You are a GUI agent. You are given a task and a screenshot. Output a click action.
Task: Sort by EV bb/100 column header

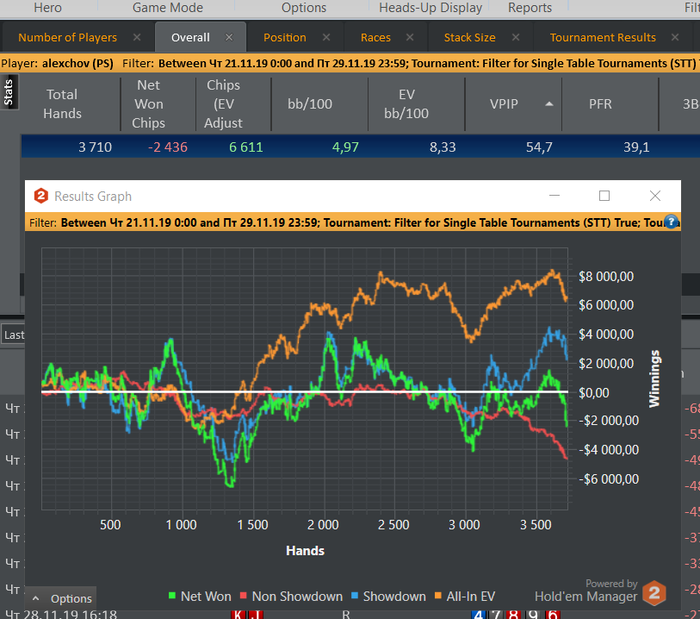point(406,104)
